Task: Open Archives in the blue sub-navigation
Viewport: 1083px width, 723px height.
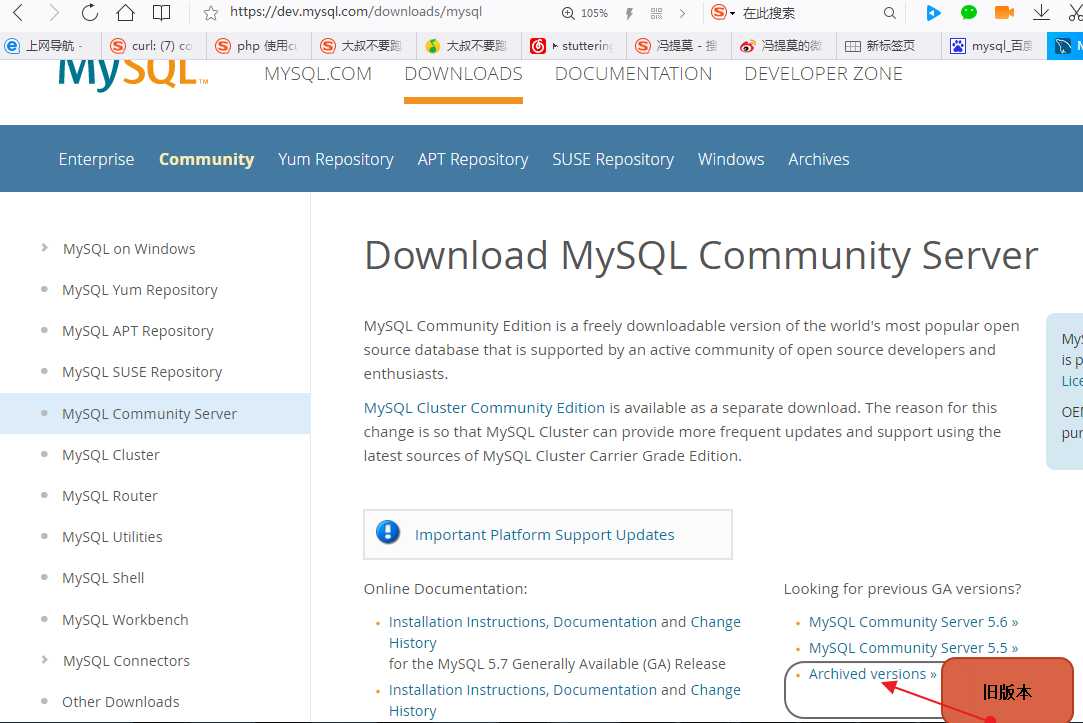Action: coord(818,160)
